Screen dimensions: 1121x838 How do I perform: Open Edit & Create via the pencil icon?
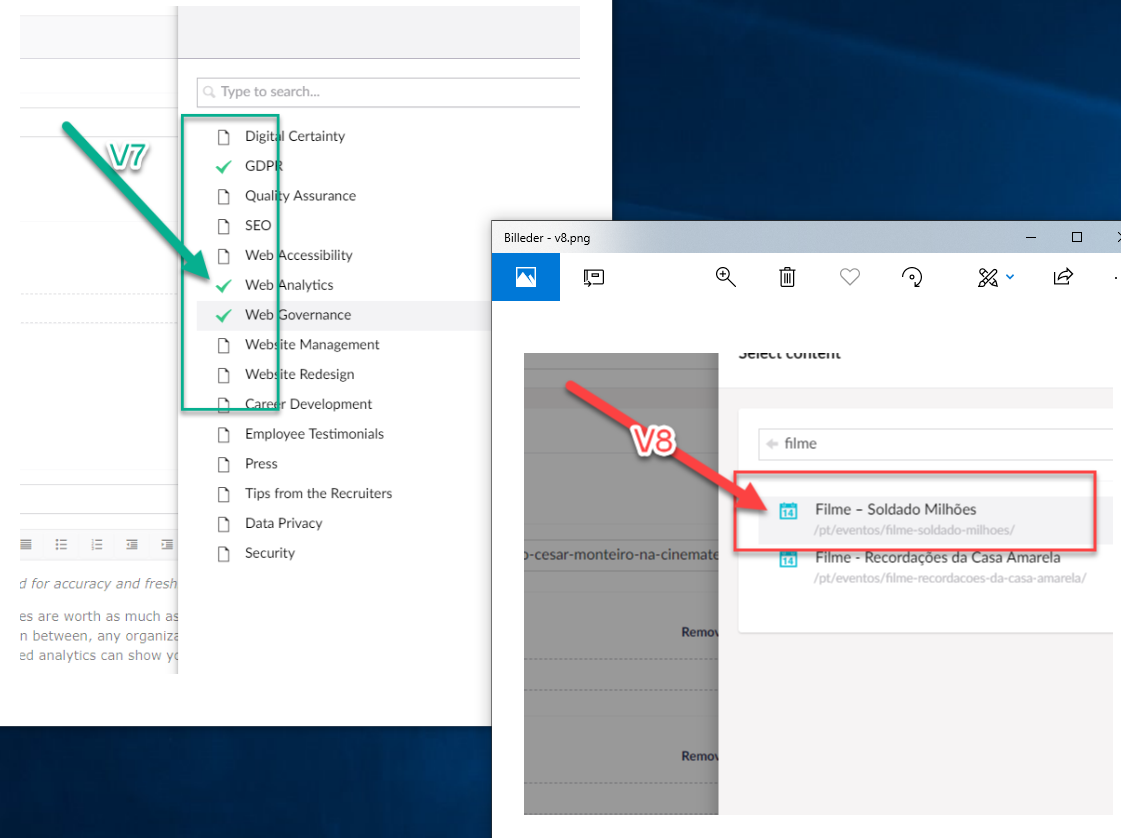[985, 277]
